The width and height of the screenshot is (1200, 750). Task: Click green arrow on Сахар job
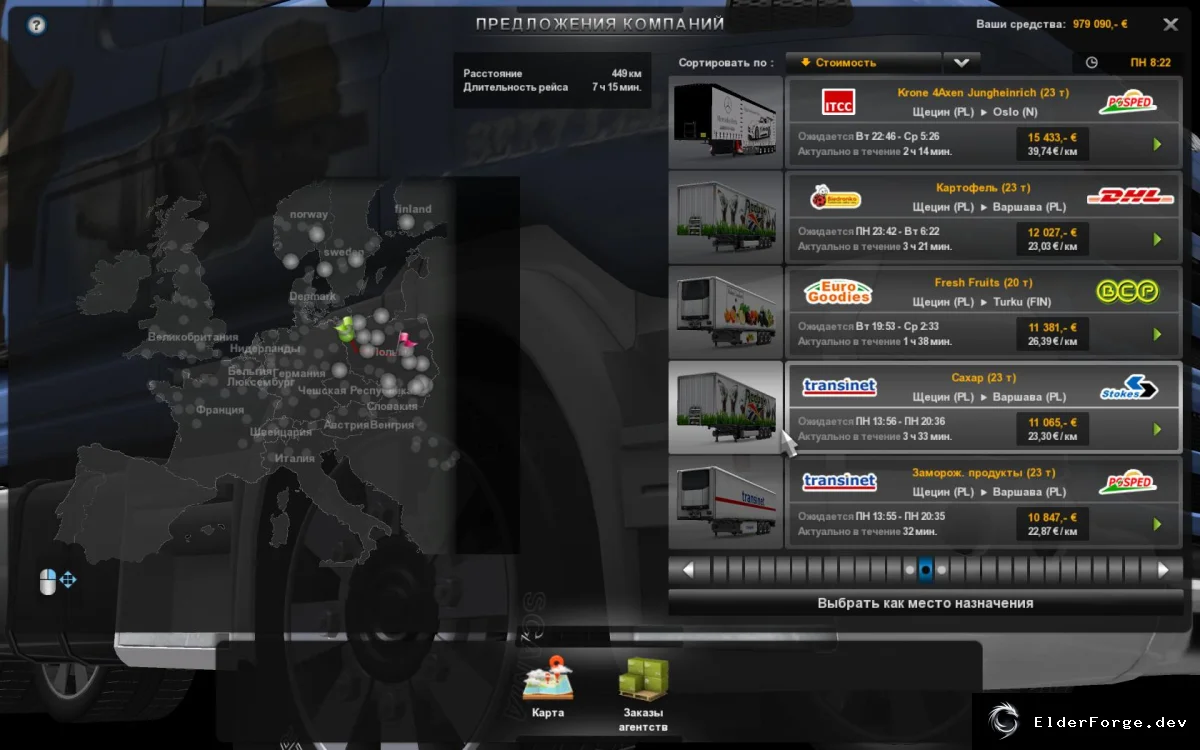(1157, 430)
